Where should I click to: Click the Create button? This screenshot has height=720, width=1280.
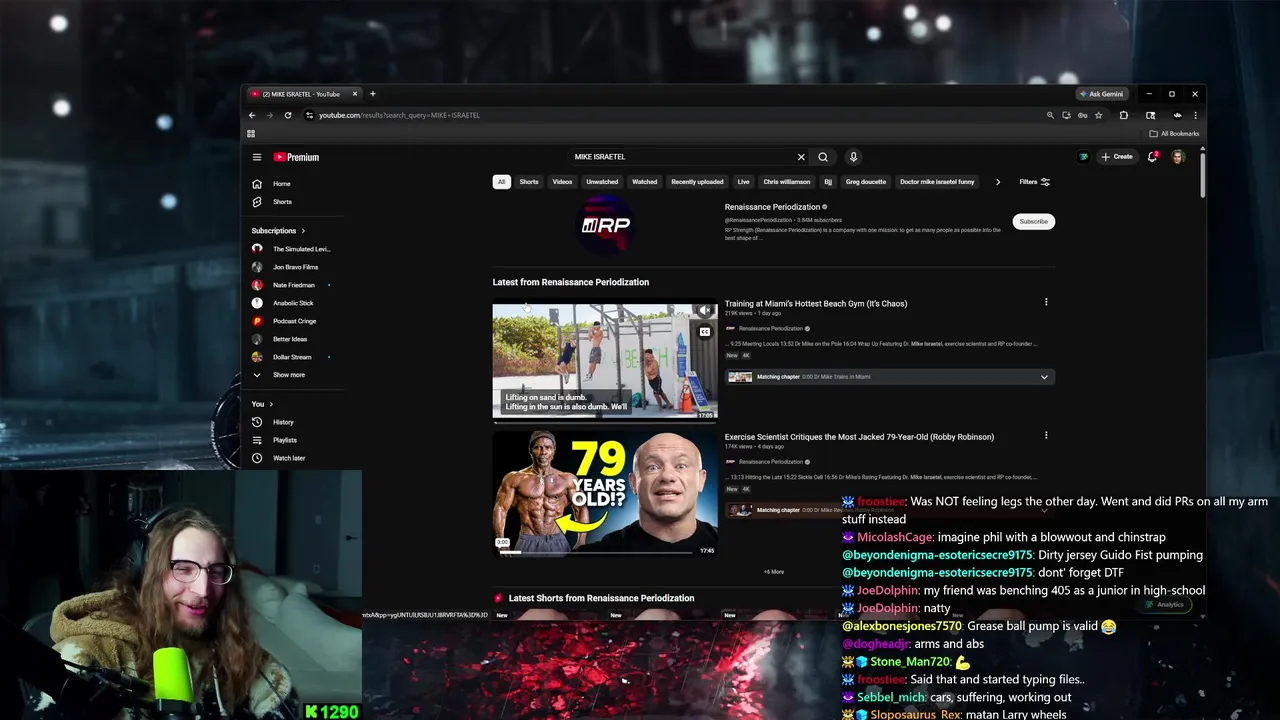pyautogui.click(x=1116, y=157)
